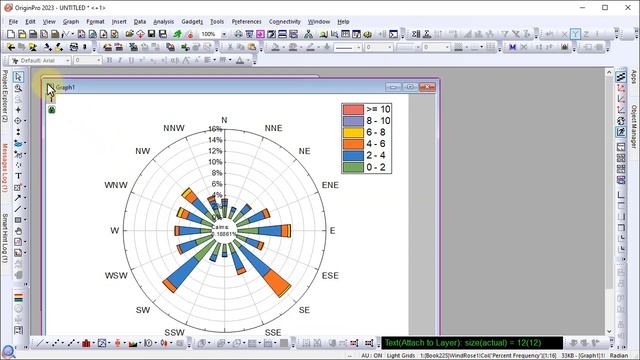Click the Radian status bar entry
The width and height of the screenshot is (640, 360).
pyautogui.click(x=619, y=356)
